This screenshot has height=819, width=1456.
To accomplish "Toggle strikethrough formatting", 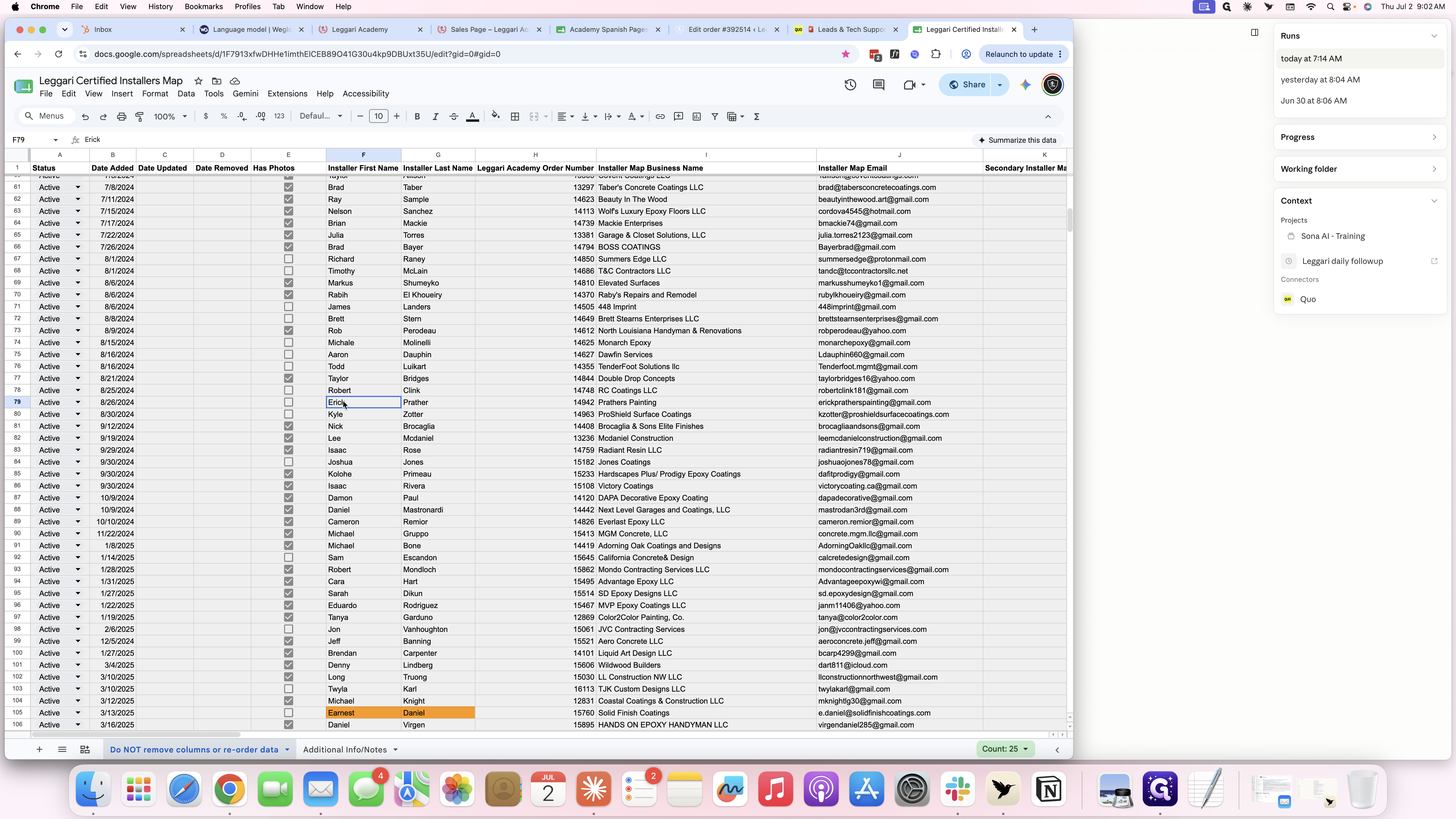I will click(454, 116).
